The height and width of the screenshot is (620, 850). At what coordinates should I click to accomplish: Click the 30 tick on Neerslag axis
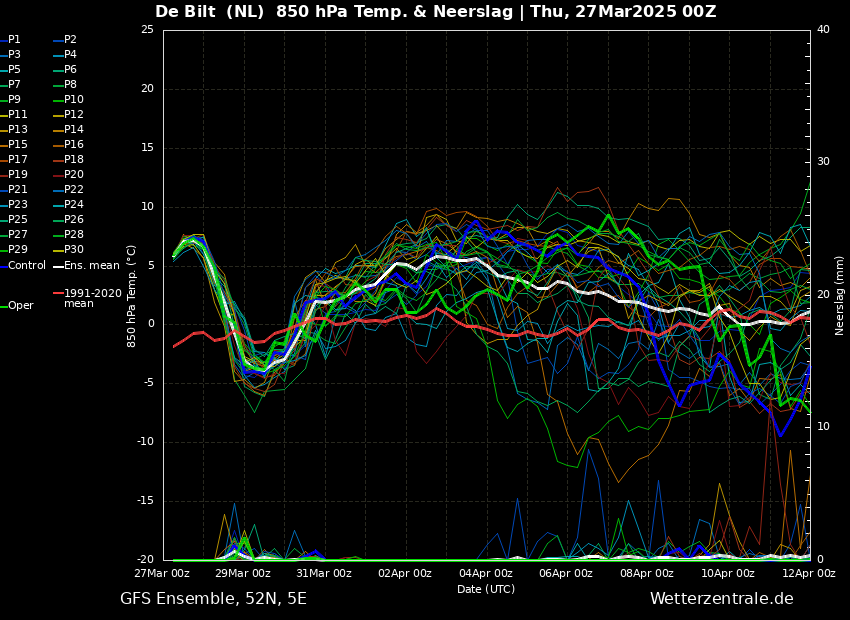pos(823,162)
